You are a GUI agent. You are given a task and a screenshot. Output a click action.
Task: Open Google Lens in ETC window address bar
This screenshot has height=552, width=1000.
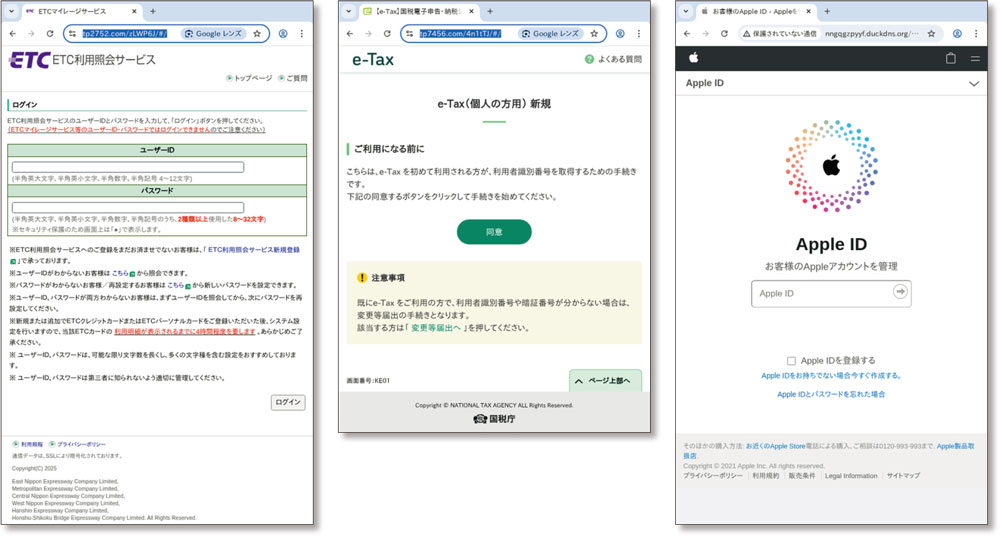(214, 34)
